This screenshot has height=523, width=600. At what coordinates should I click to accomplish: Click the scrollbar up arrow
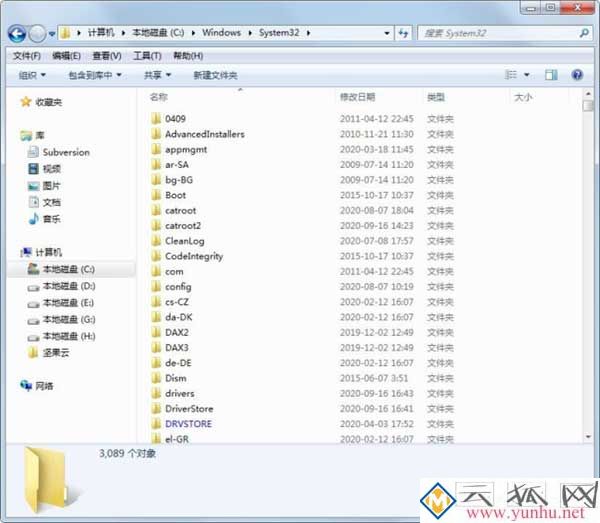coord(588,94)
